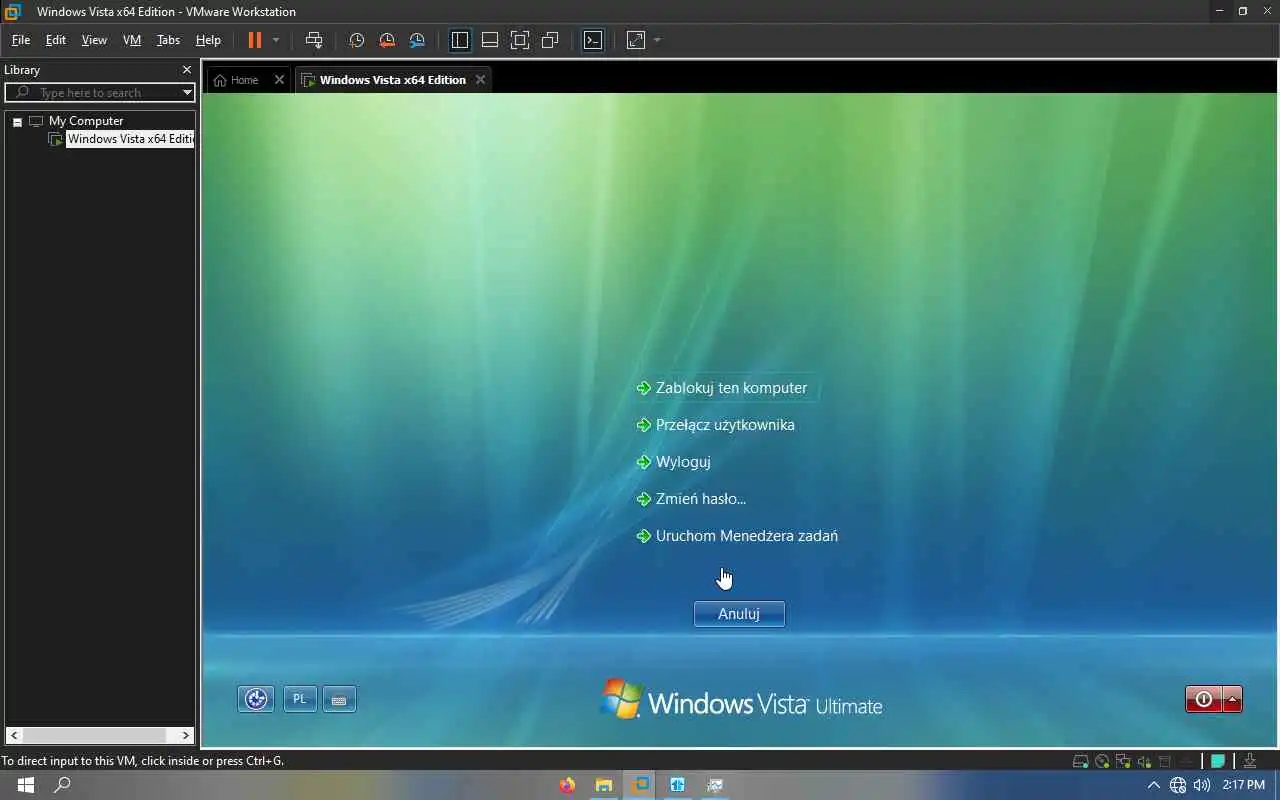
Task: Close the Home tab
Action: [279, 80]
